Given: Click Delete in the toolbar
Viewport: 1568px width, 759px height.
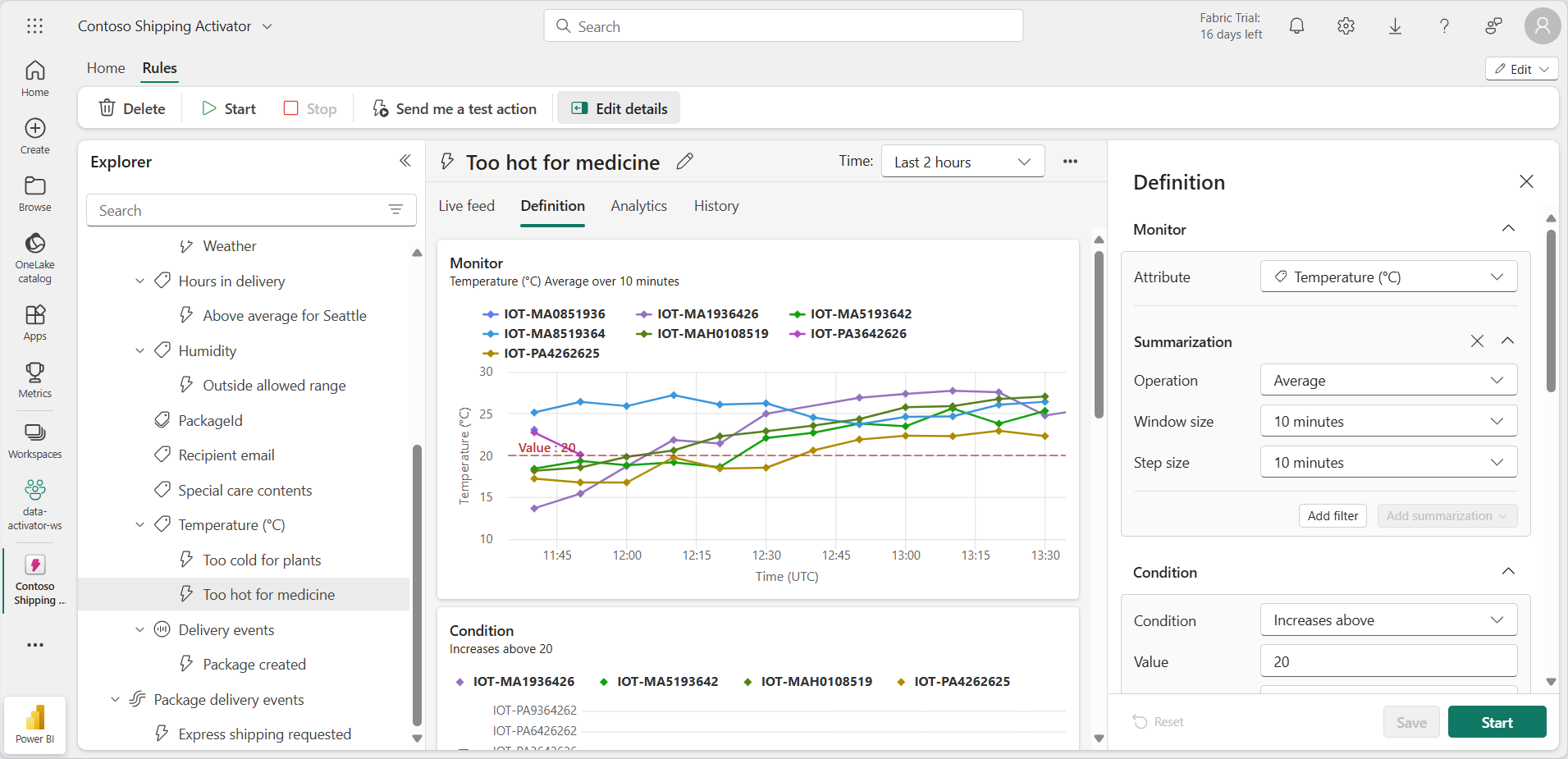Looking at the screenshot, I should click(132, 108).
